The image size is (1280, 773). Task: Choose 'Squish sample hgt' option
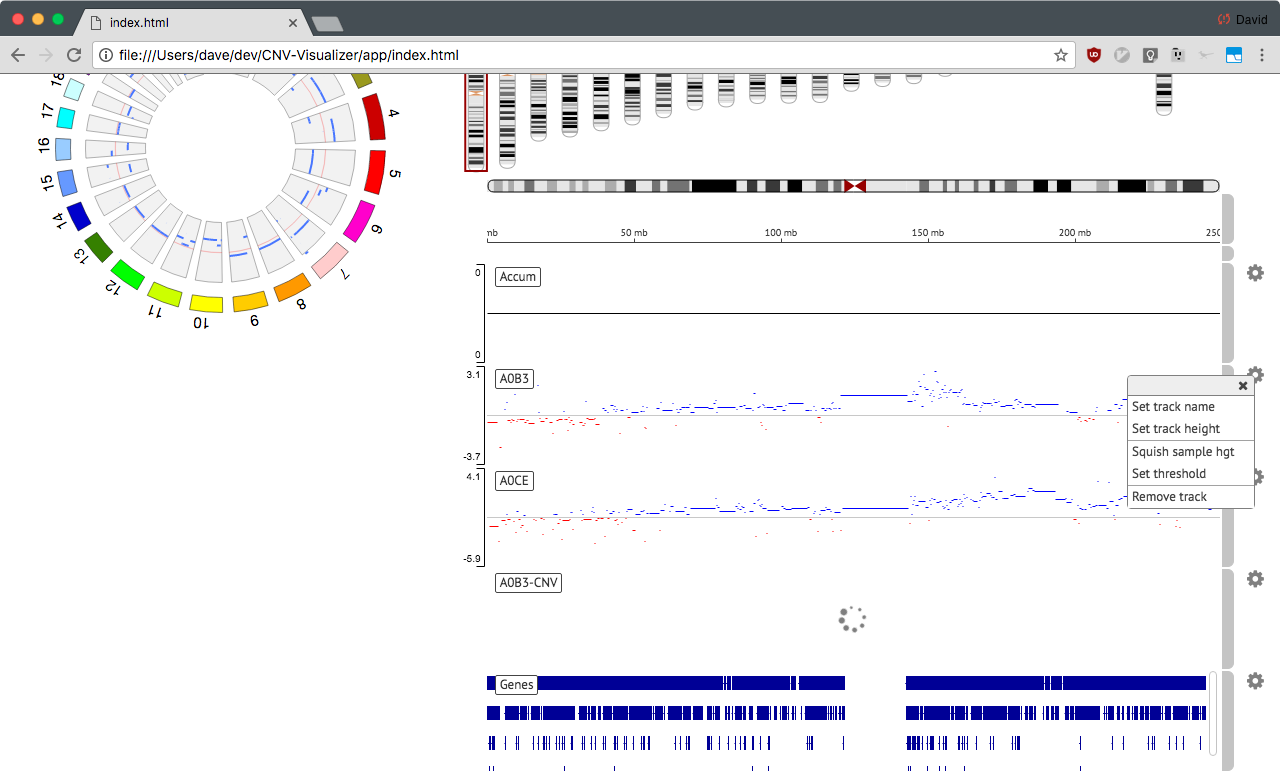point(1183,452)
